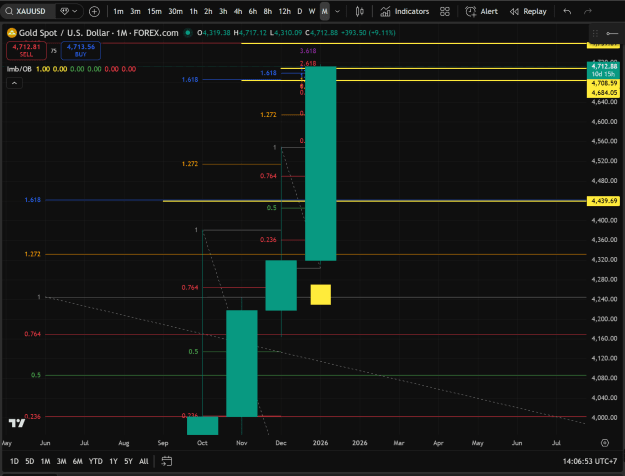The height and width of the screenshot is (476, 625).
Task: Open the XAUUSD symbol search
Action: coord(26,11)
